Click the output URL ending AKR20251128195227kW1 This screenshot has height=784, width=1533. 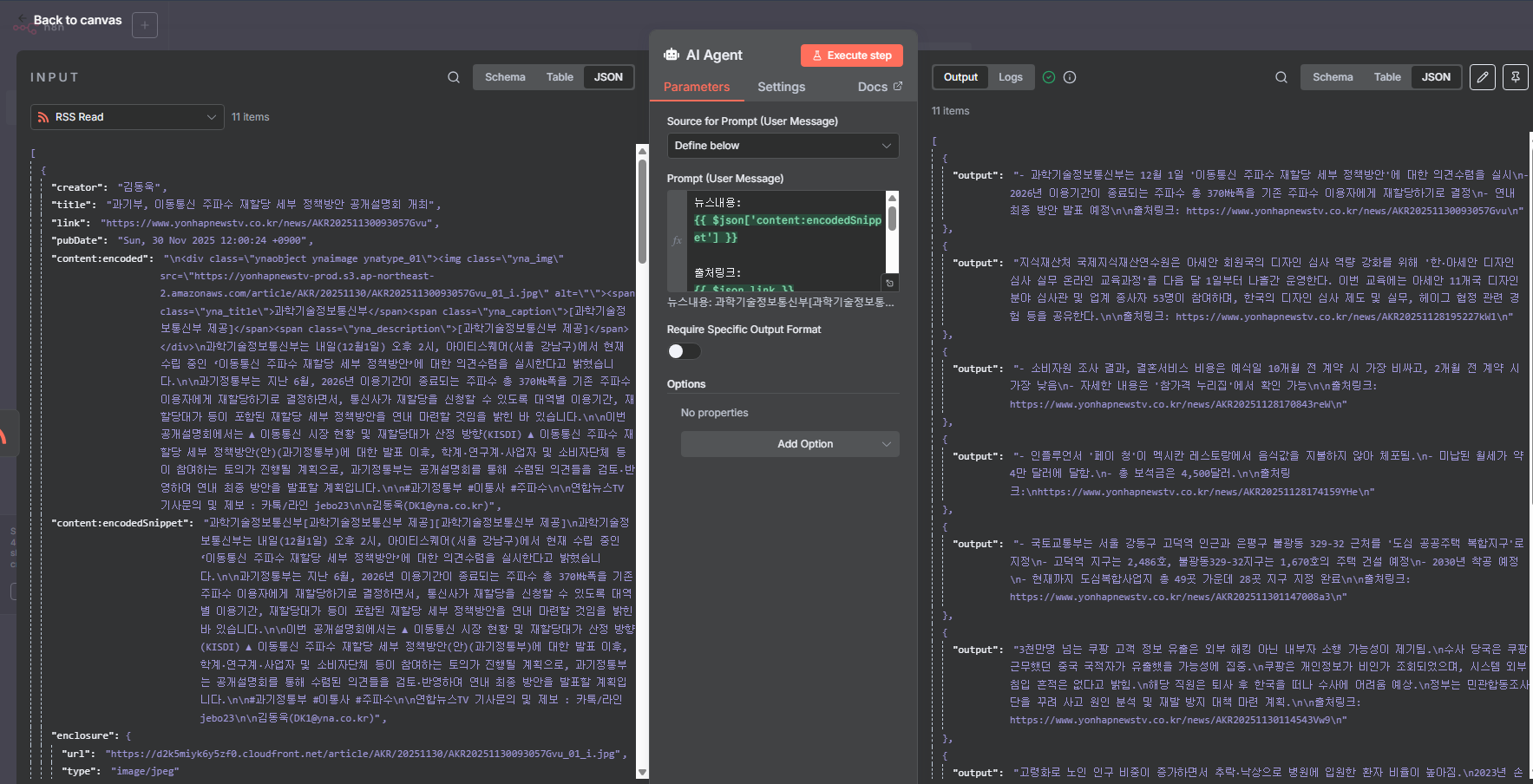coord(1344,317)
